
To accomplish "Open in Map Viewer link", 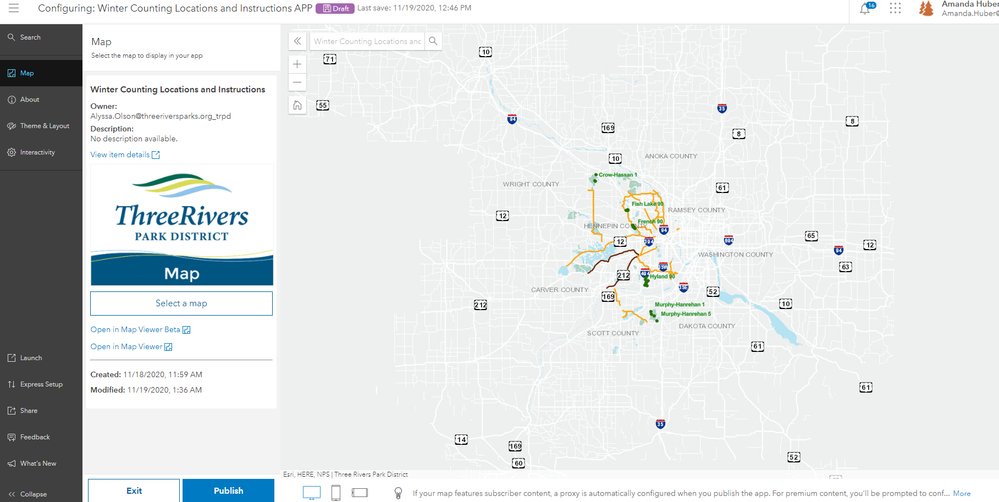I will click(131, 347).
